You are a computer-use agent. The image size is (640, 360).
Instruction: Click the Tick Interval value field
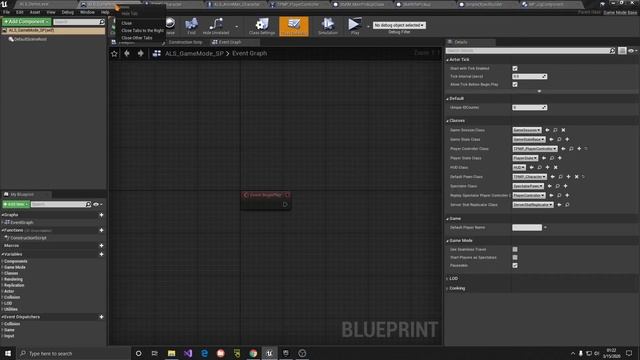[529, 76]
